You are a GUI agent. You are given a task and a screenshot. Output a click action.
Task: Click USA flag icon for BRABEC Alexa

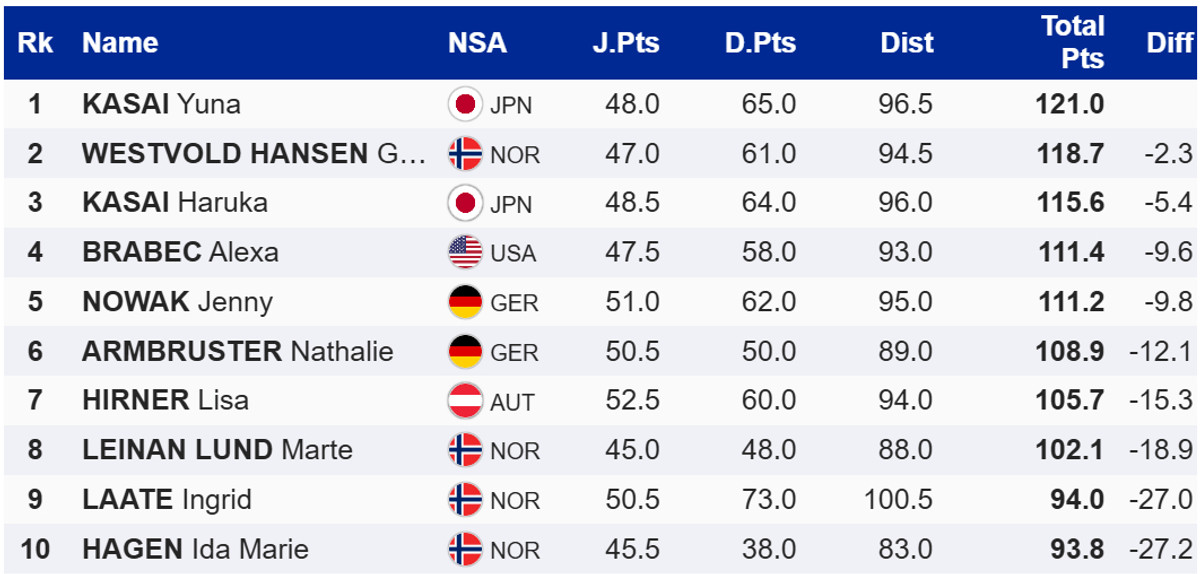coord(465,252)
